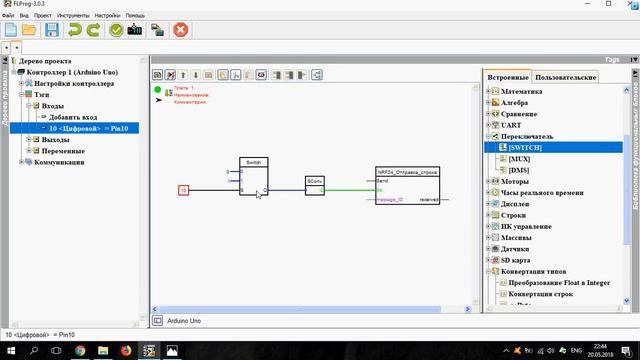Select the [SWITCH] block in the library

coord(553,147)
